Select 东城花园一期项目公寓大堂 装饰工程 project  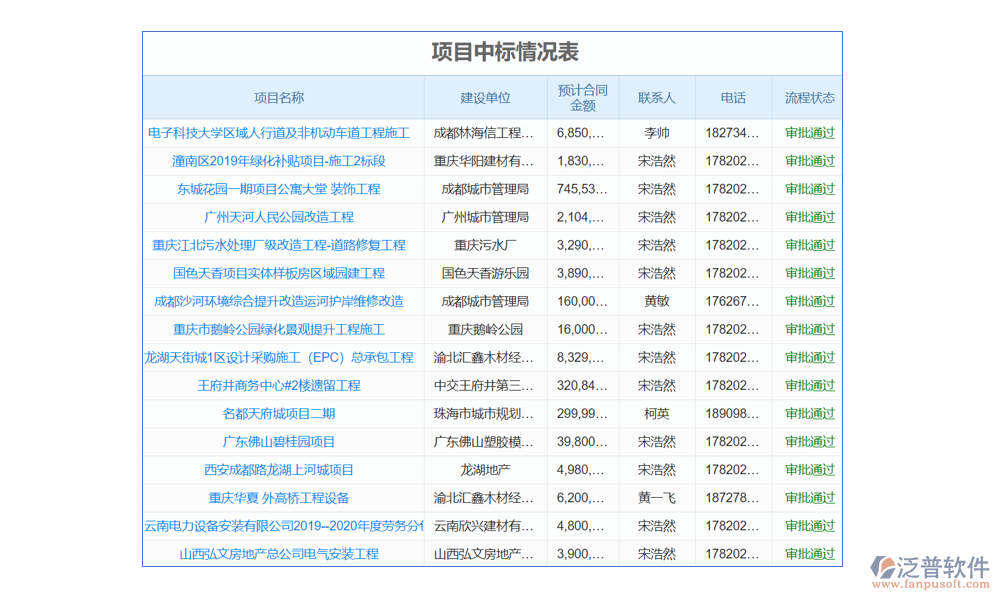(279, 189)
